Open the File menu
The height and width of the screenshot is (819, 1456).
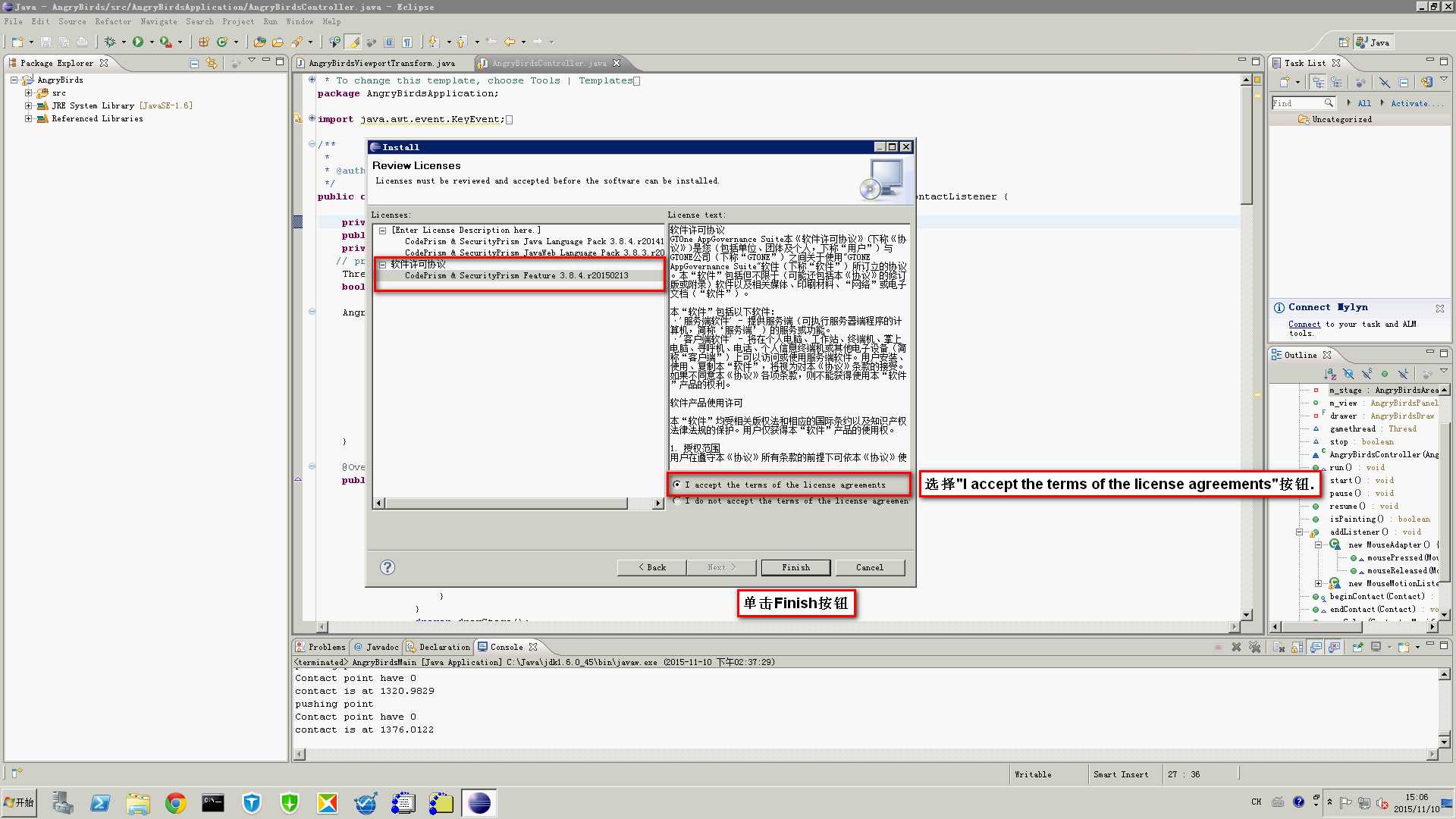tap(13, 21)
